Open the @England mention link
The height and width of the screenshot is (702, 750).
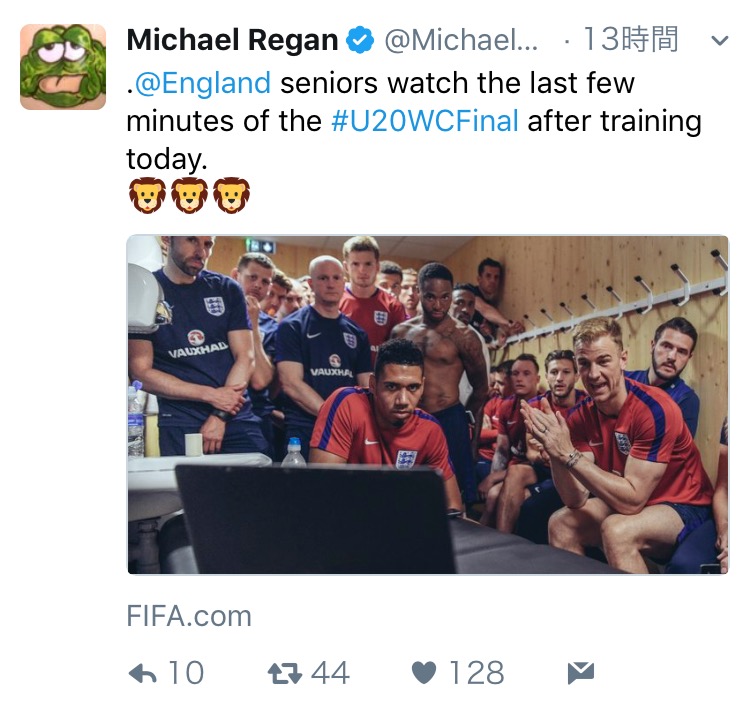[203, 83]
